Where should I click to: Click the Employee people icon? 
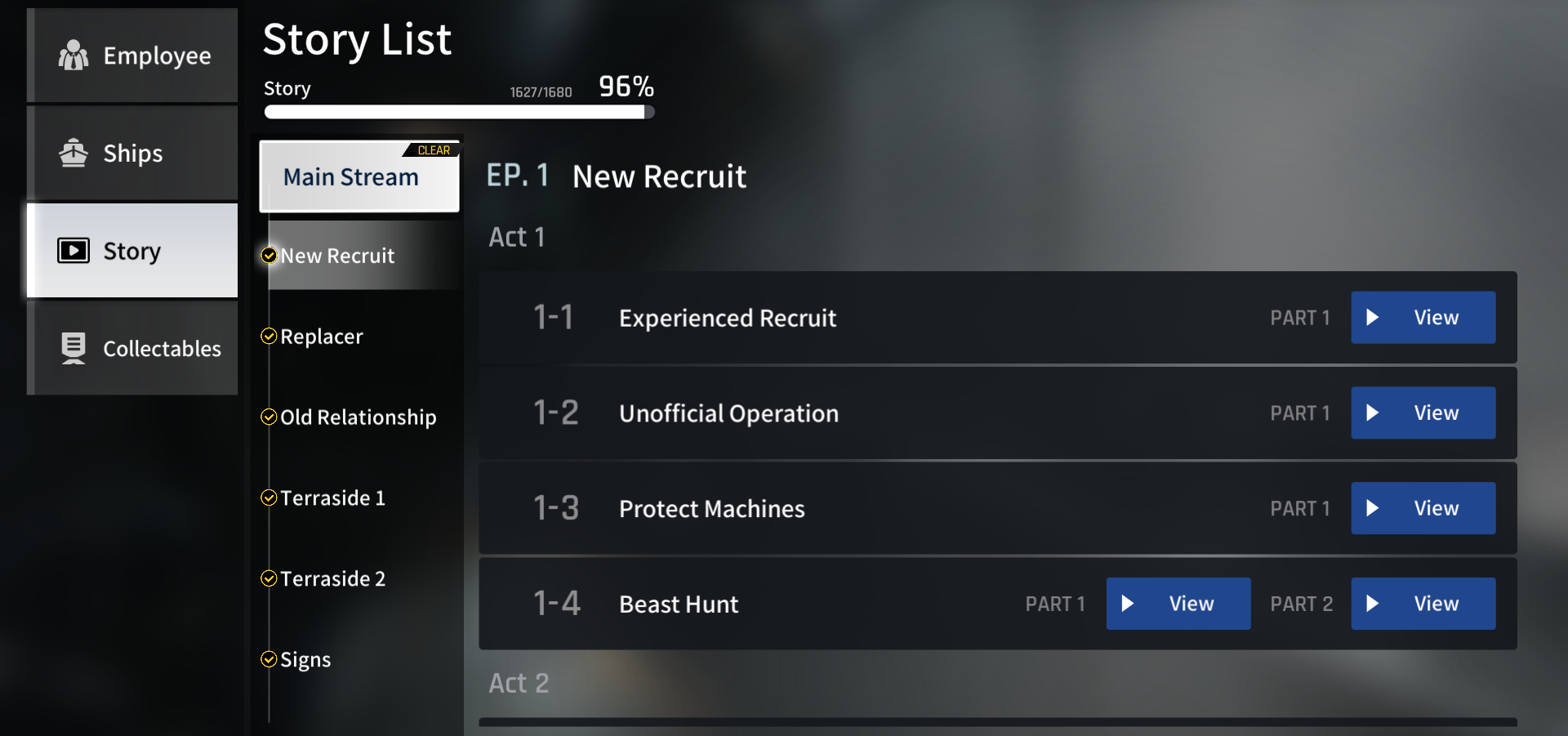click(x=73, y=56)
